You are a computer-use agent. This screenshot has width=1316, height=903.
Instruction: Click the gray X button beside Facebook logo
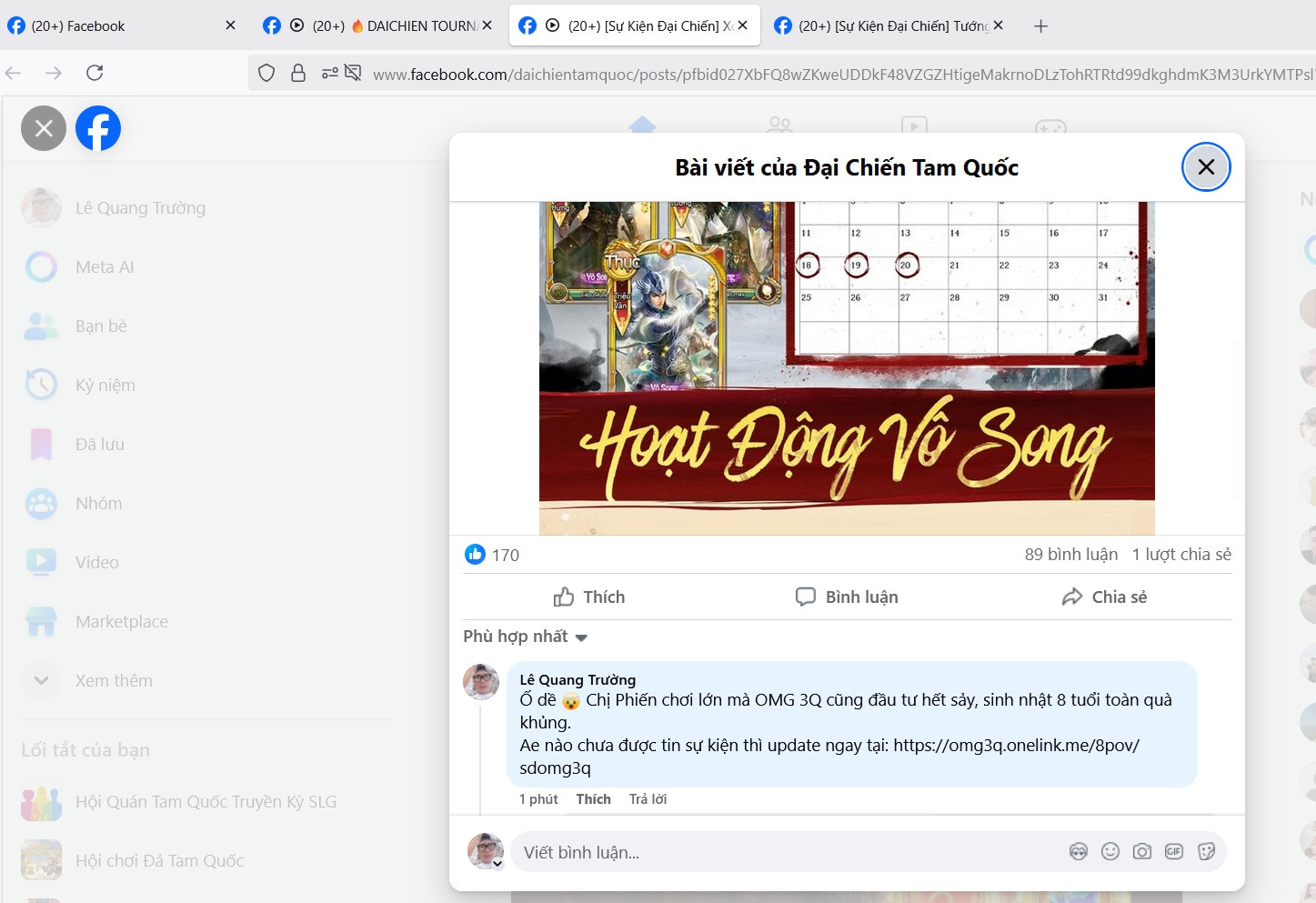(x=44, y=128)
